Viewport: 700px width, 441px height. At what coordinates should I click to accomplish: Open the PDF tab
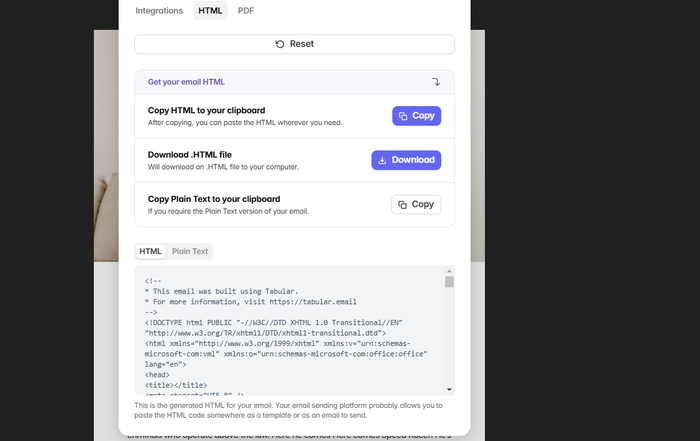[246, 11]
